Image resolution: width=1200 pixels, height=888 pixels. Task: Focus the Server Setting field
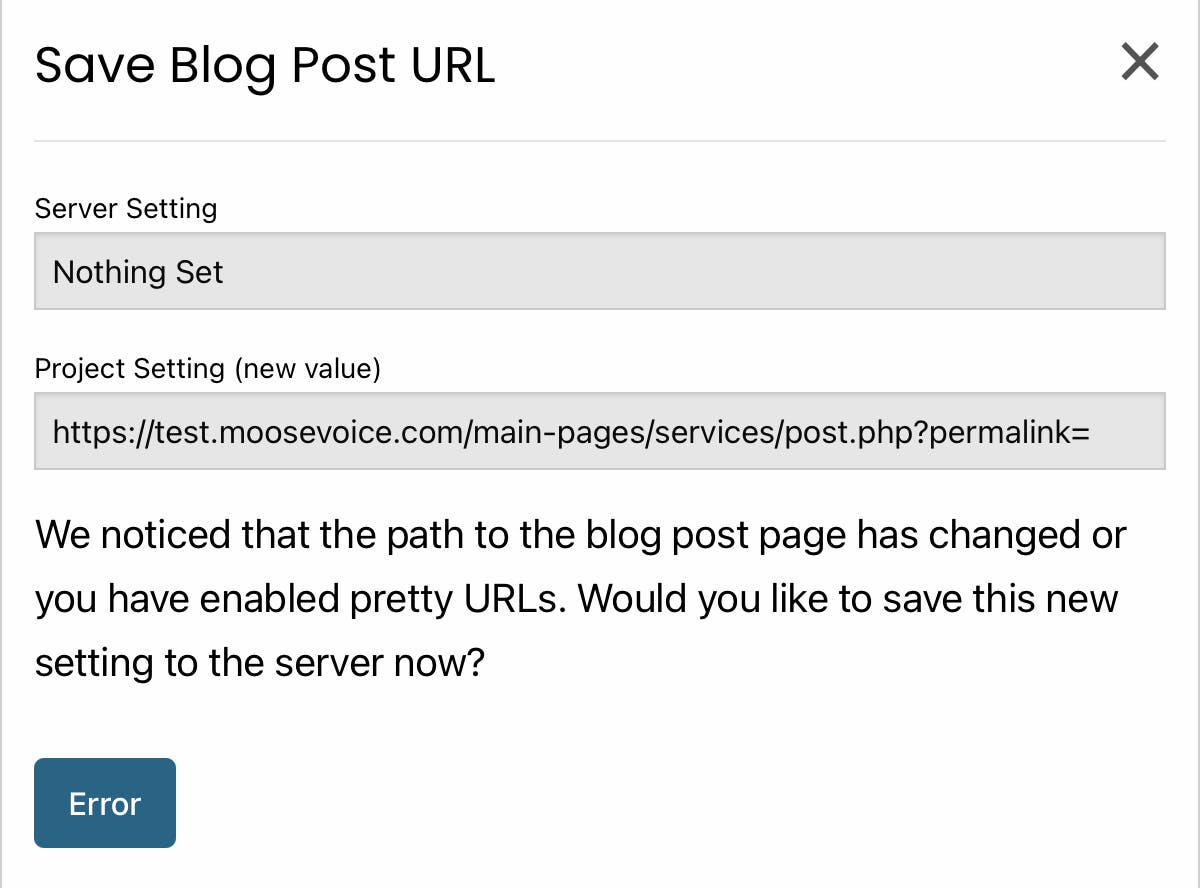600,271
